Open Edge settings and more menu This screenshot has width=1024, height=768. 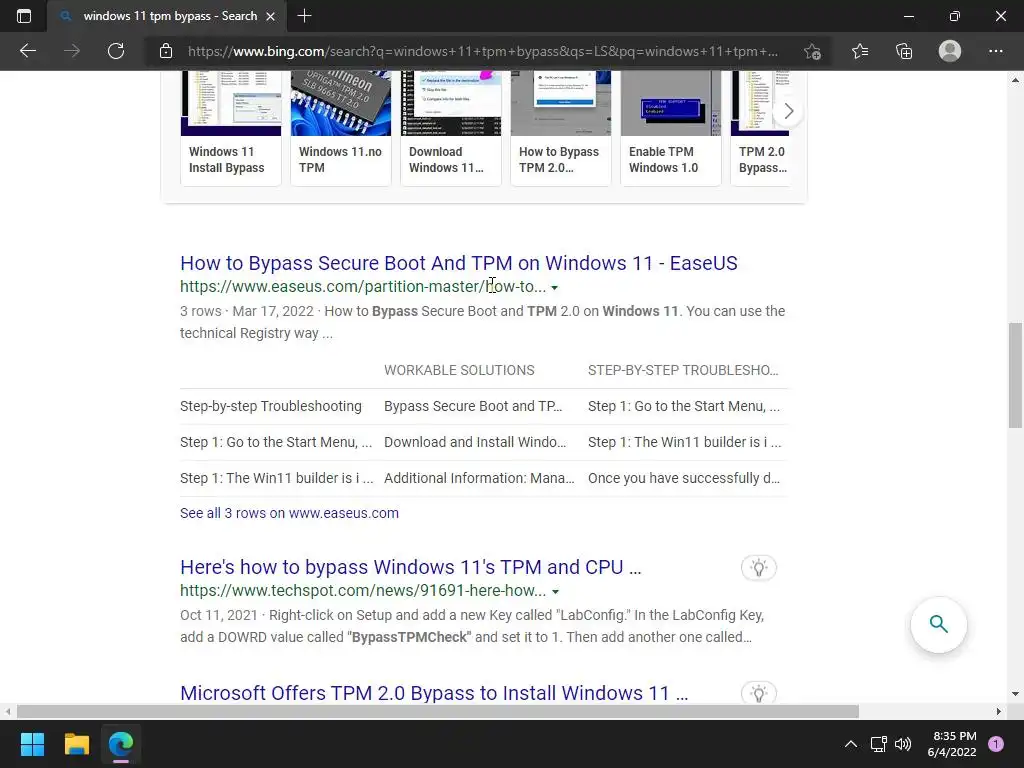[x=995, y=51]
